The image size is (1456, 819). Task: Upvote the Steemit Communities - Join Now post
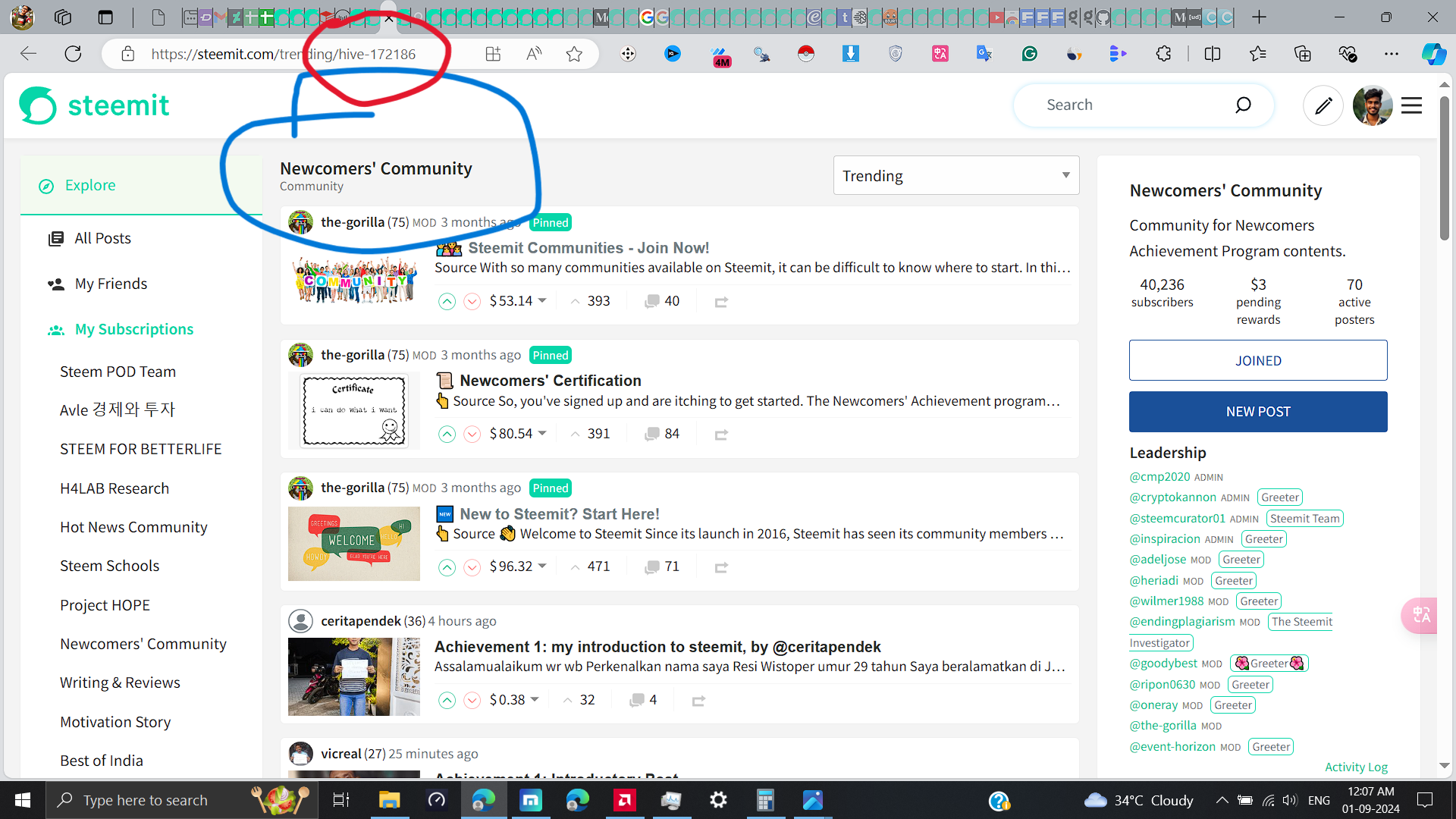pos(447,302)
